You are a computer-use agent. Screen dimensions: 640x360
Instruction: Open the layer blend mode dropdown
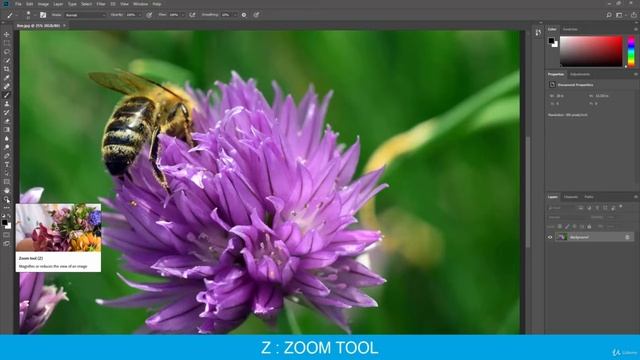click(568, 217)
